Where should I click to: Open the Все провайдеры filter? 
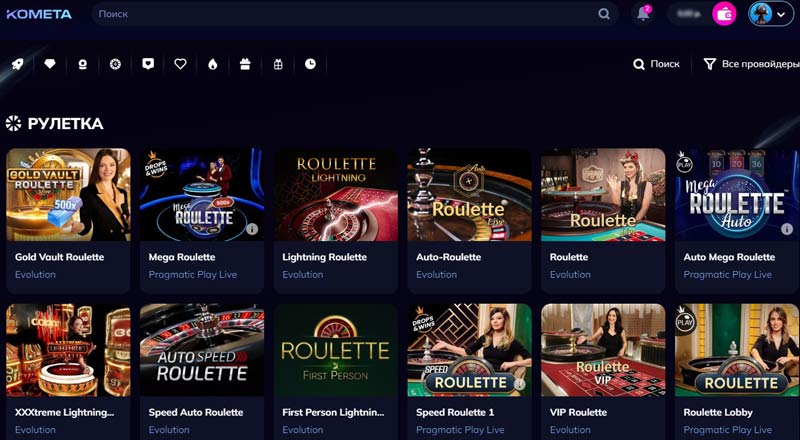pyautogui.click(x=751, y=64)
